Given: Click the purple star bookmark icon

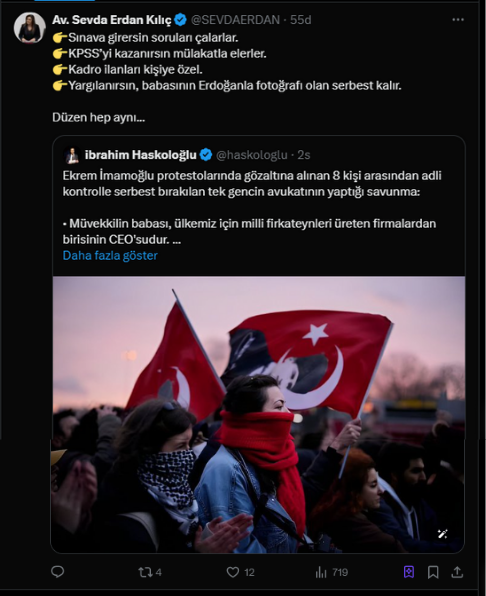Looking at the screenshot, I should pyautogui.click(x=409, y=572).
